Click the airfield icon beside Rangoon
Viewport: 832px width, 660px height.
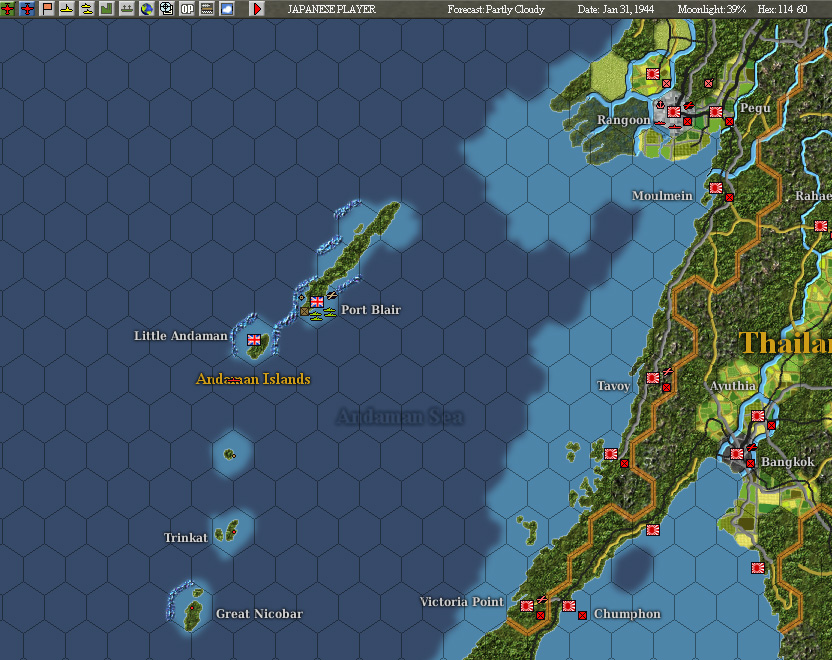[688, 106]
